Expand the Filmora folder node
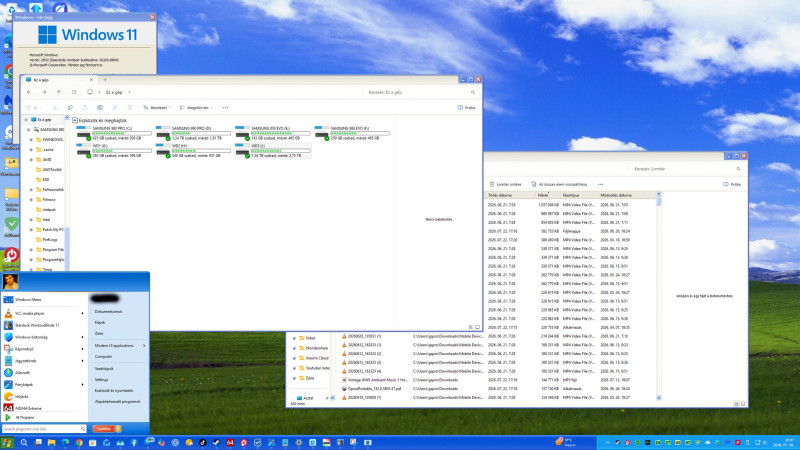The width and height of the screenshot is (800, 450). (x=31, y=199)
